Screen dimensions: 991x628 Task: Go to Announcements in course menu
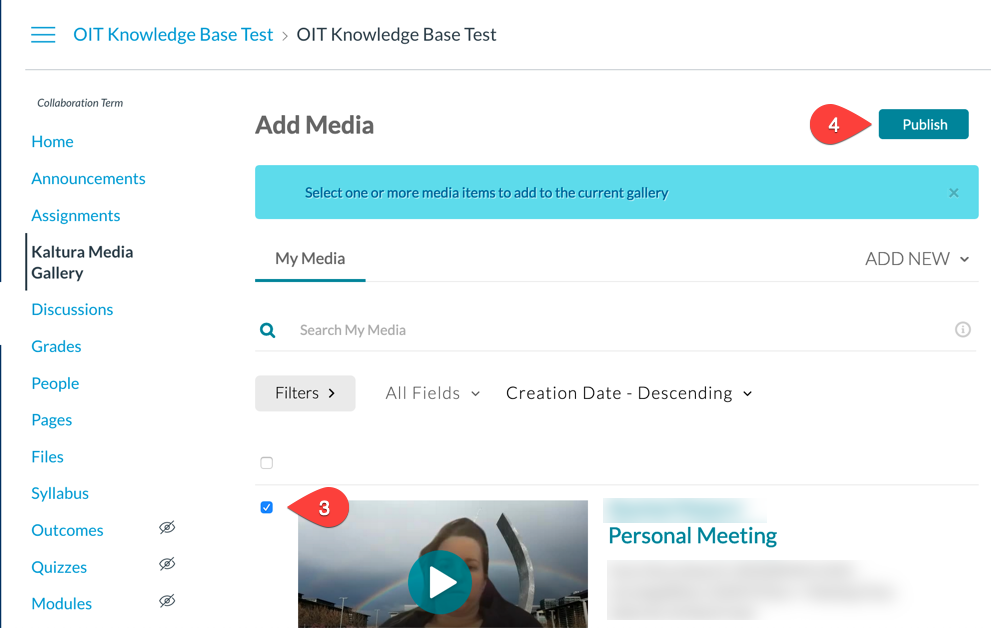pos(88,179)
